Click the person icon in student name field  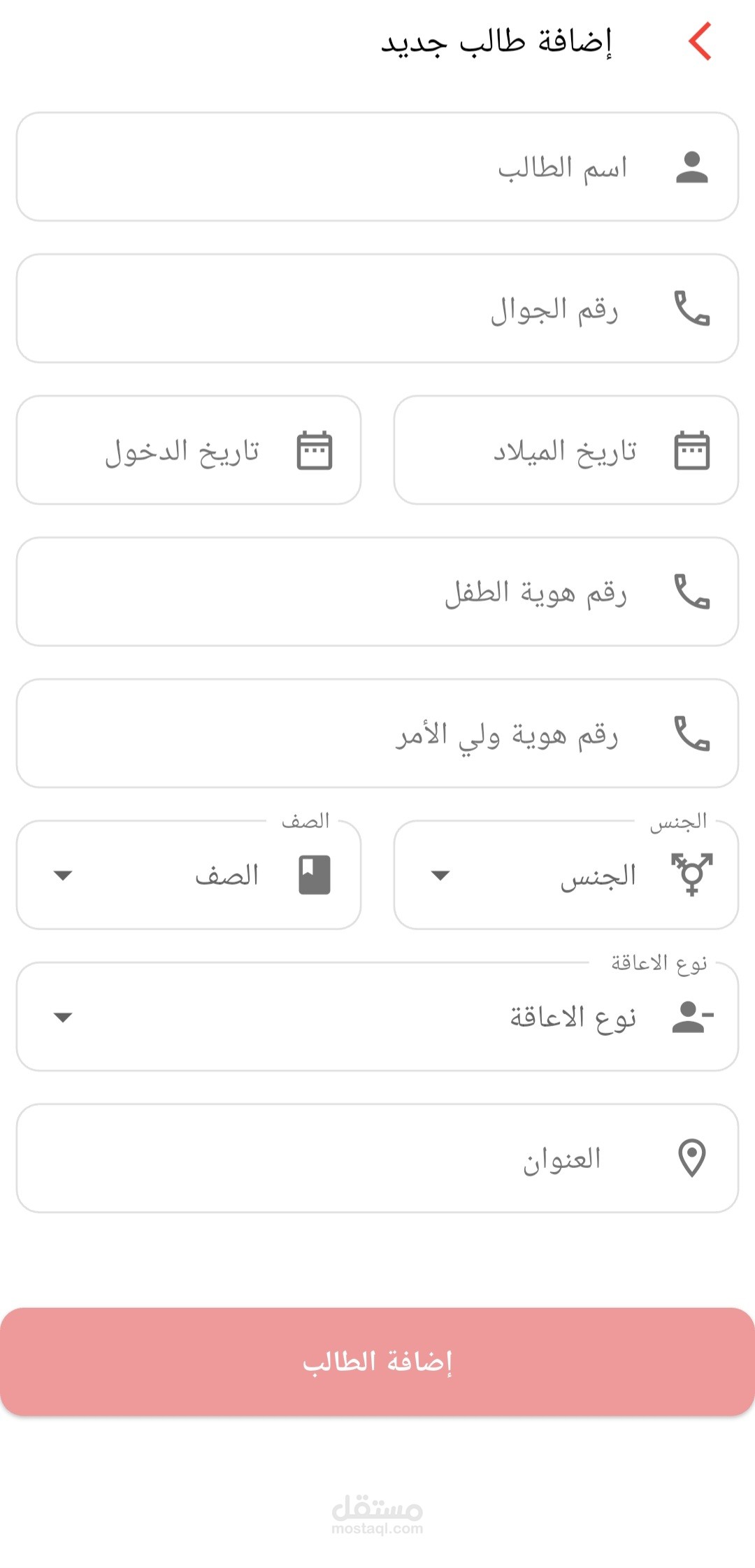coord(692,168)
